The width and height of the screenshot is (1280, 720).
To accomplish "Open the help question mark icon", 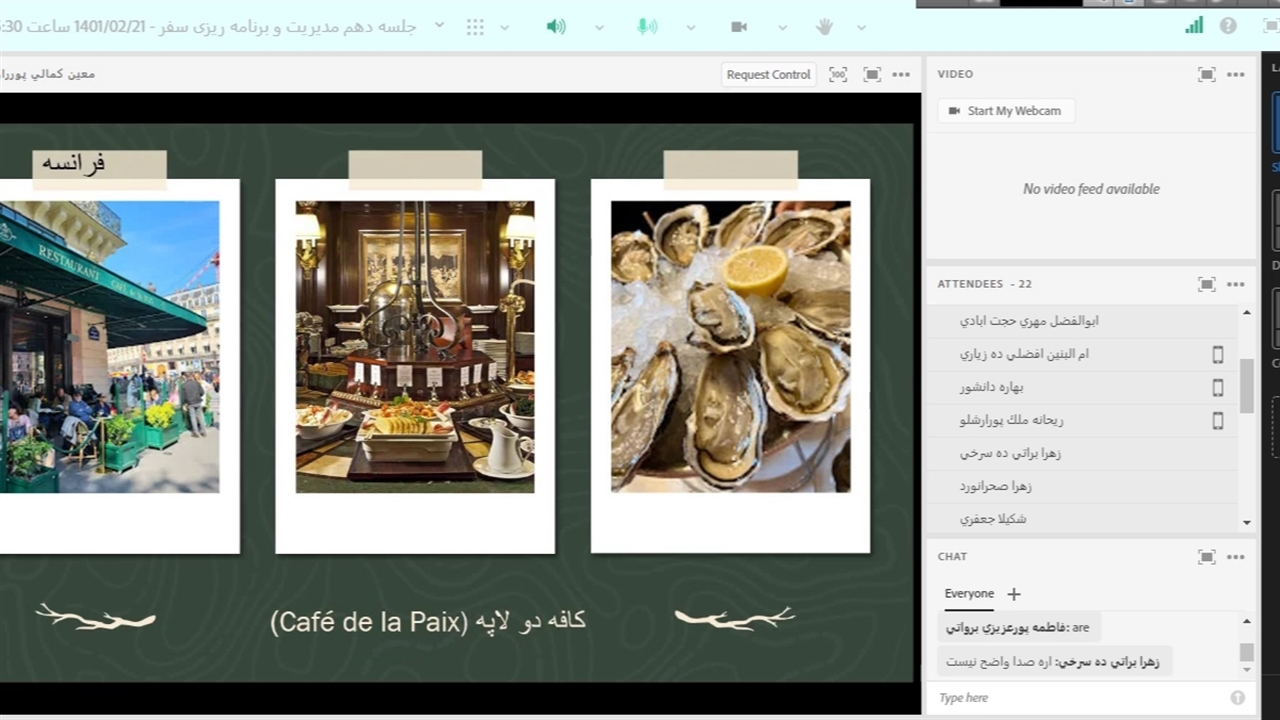I will tap(1228, 26).
